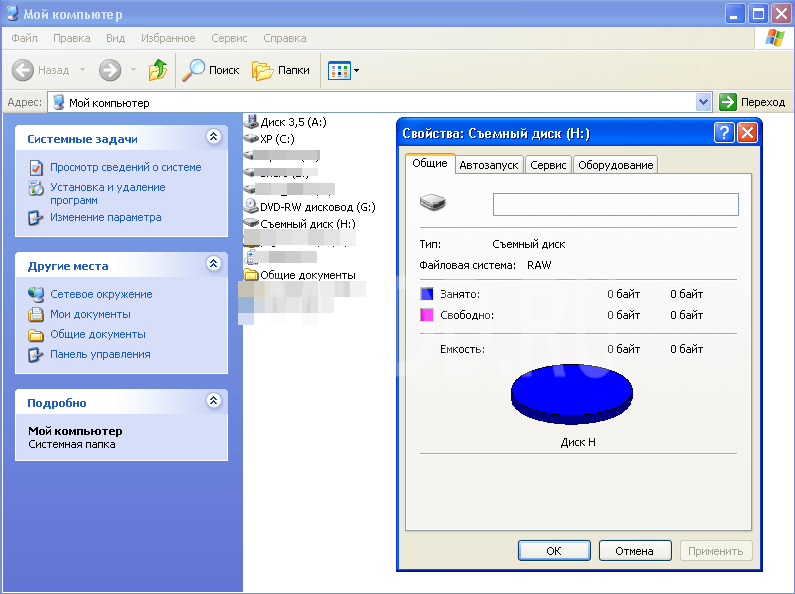Screen dimensions: 795x594
Task: Click the Отмена button
Action: [x=635, y=551]
